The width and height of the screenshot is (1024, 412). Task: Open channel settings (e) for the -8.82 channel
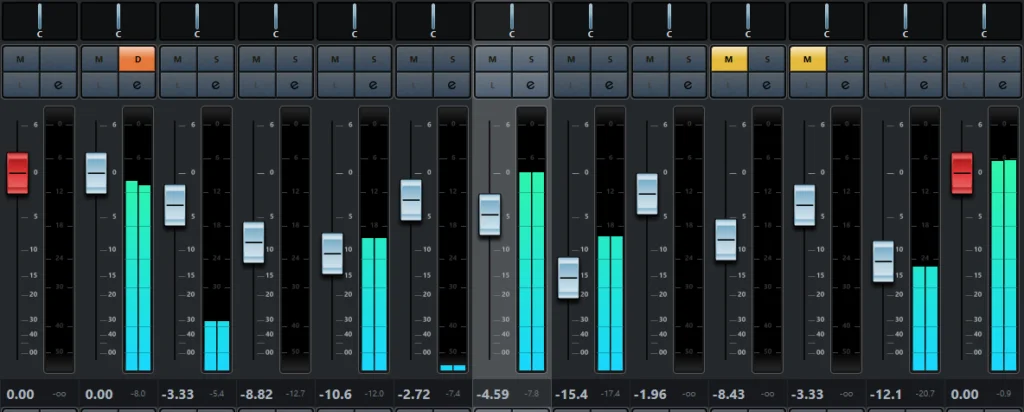click(295, 85)
